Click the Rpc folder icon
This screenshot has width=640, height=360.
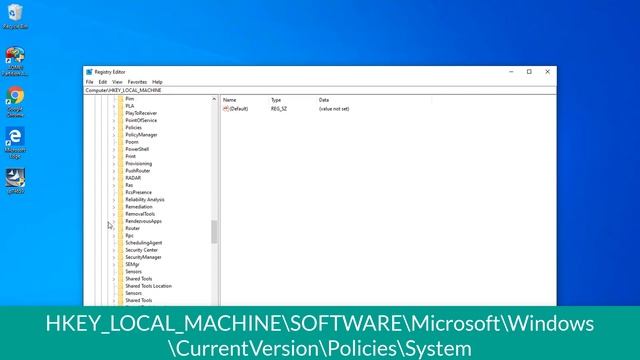coord(120,236)
